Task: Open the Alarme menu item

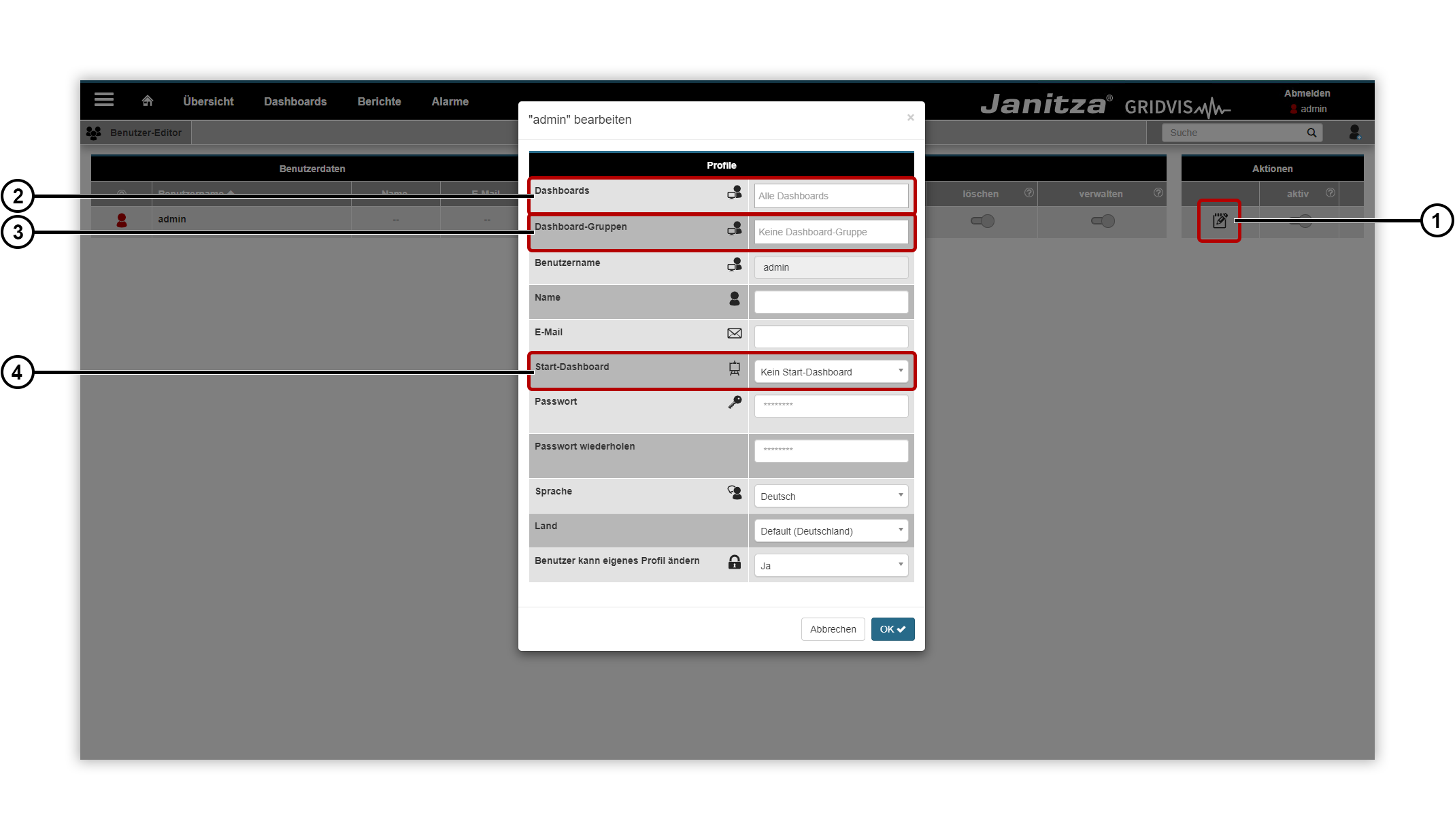Action: click(x=450, y=101)
